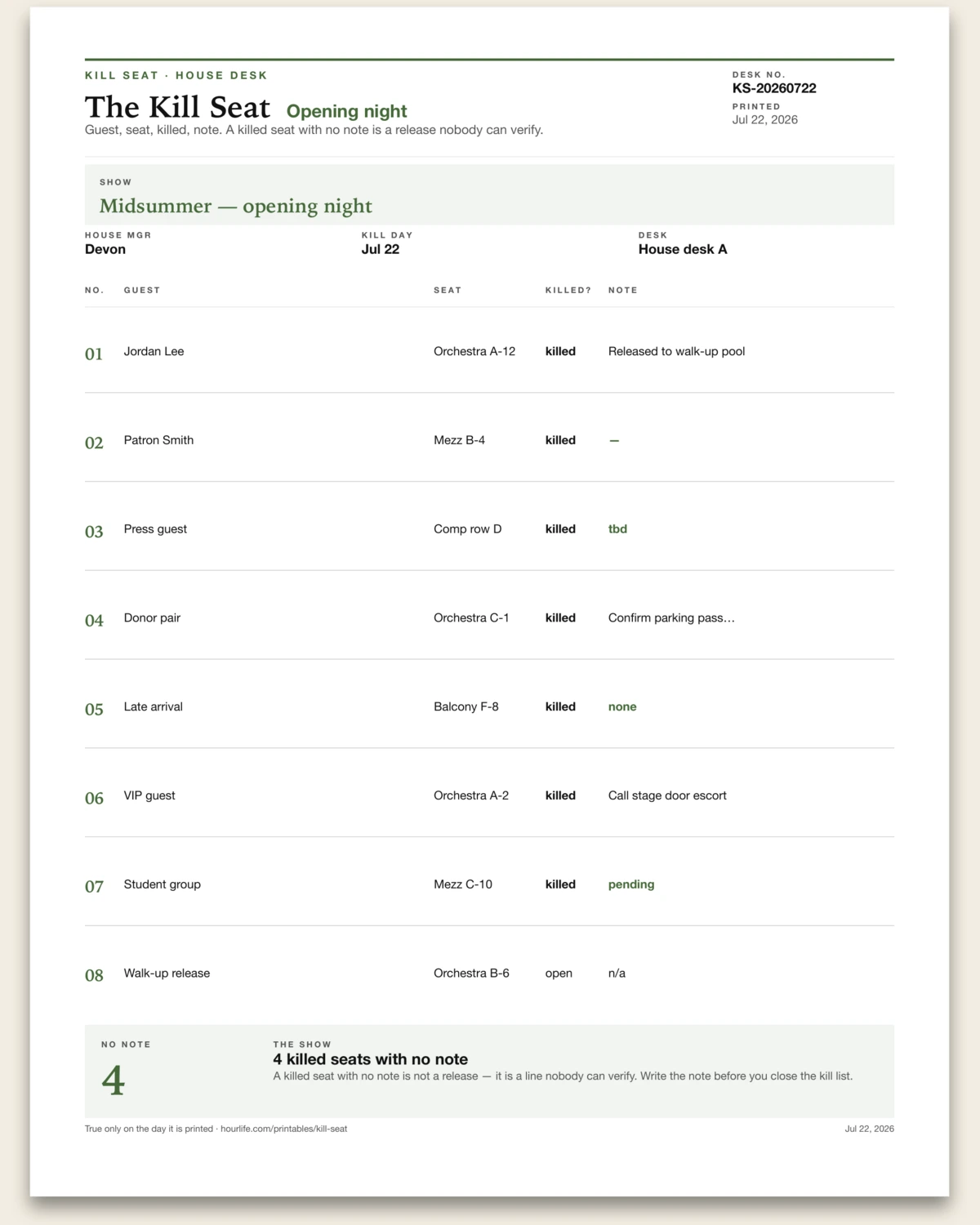Click the 'The Kill Seat' title
980x1225 pixels.
click(x=177, y=108)
